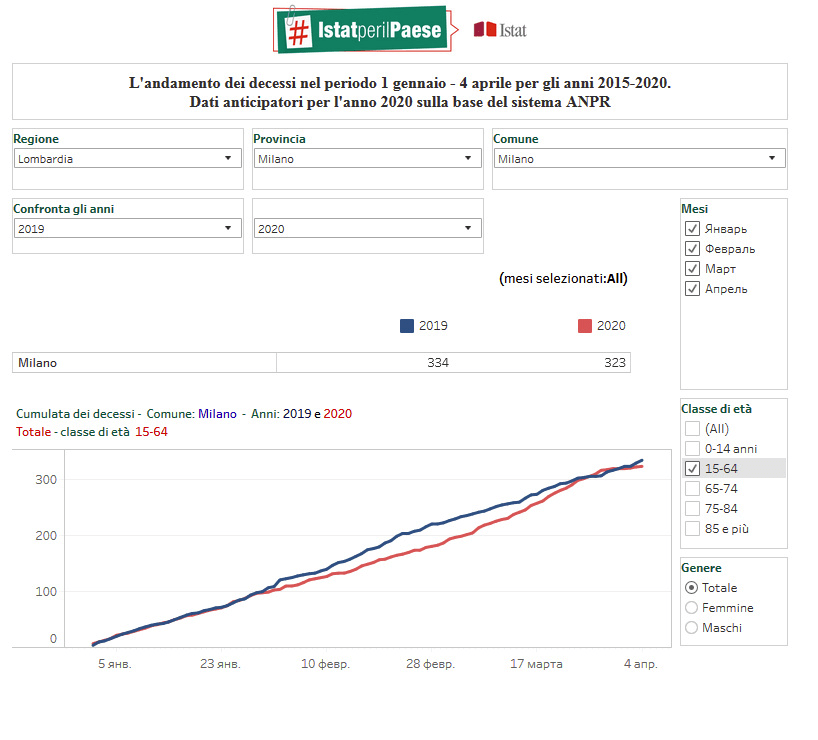Click the blue 2019 legend swatch
The width and height of the screenshot is (818, 740).
click(x=407, y=326)
